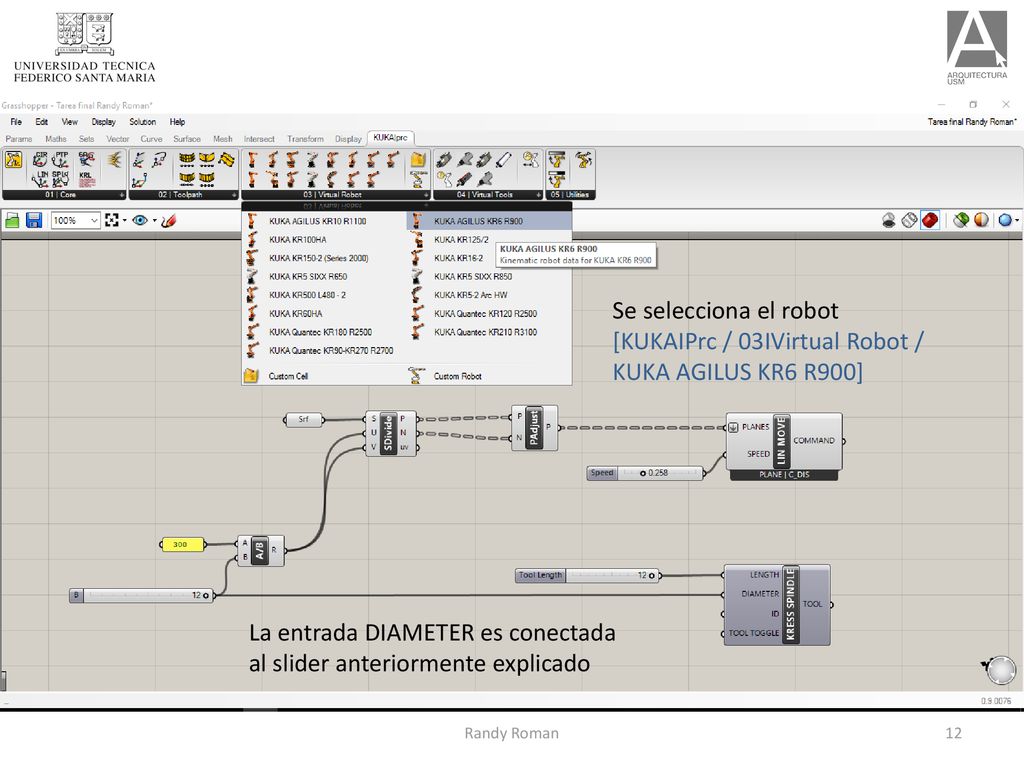Click the named views eye icon
Viewport: 1024px width, 768px height.
click(139, 221)
